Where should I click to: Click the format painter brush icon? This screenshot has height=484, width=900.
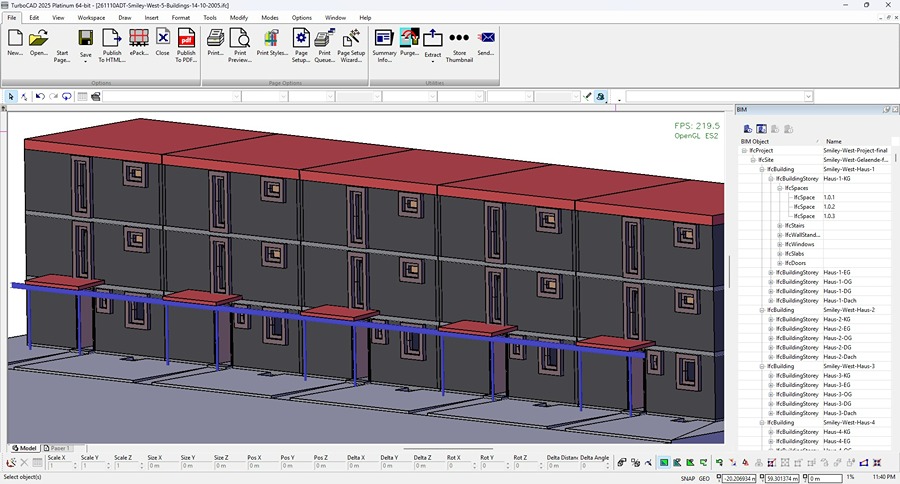tap(587, 96)
